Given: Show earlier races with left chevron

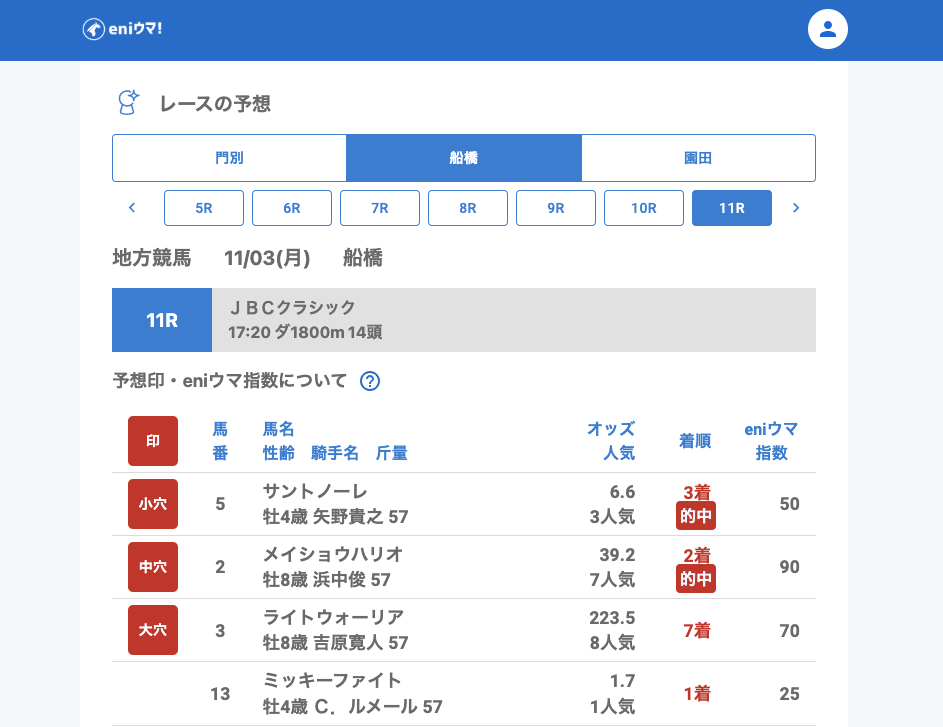Looking at the screenshot, I should coord(132,208).
